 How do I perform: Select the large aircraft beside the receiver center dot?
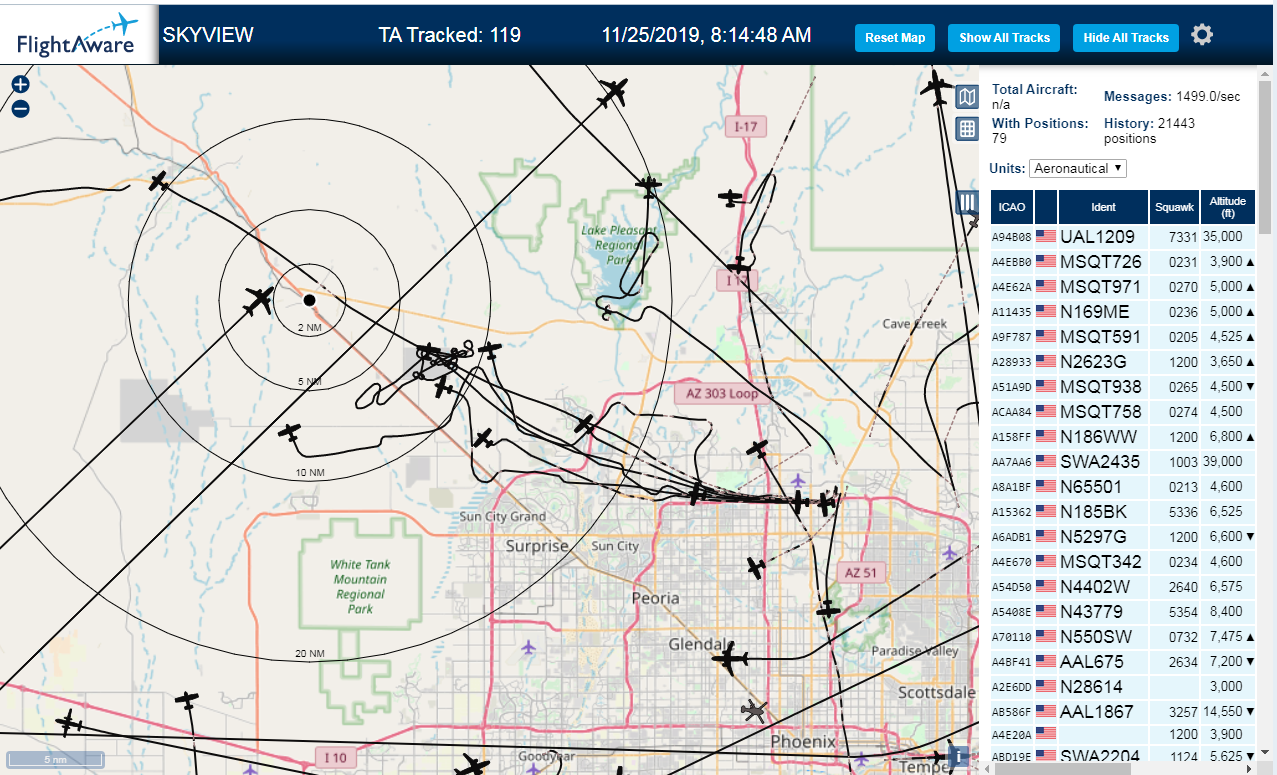click(259, 300)
